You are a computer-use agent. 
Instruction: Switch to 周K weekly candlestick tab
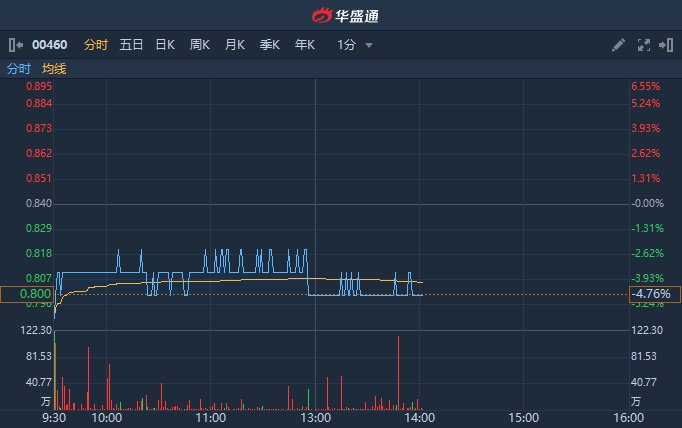point(200,45)
